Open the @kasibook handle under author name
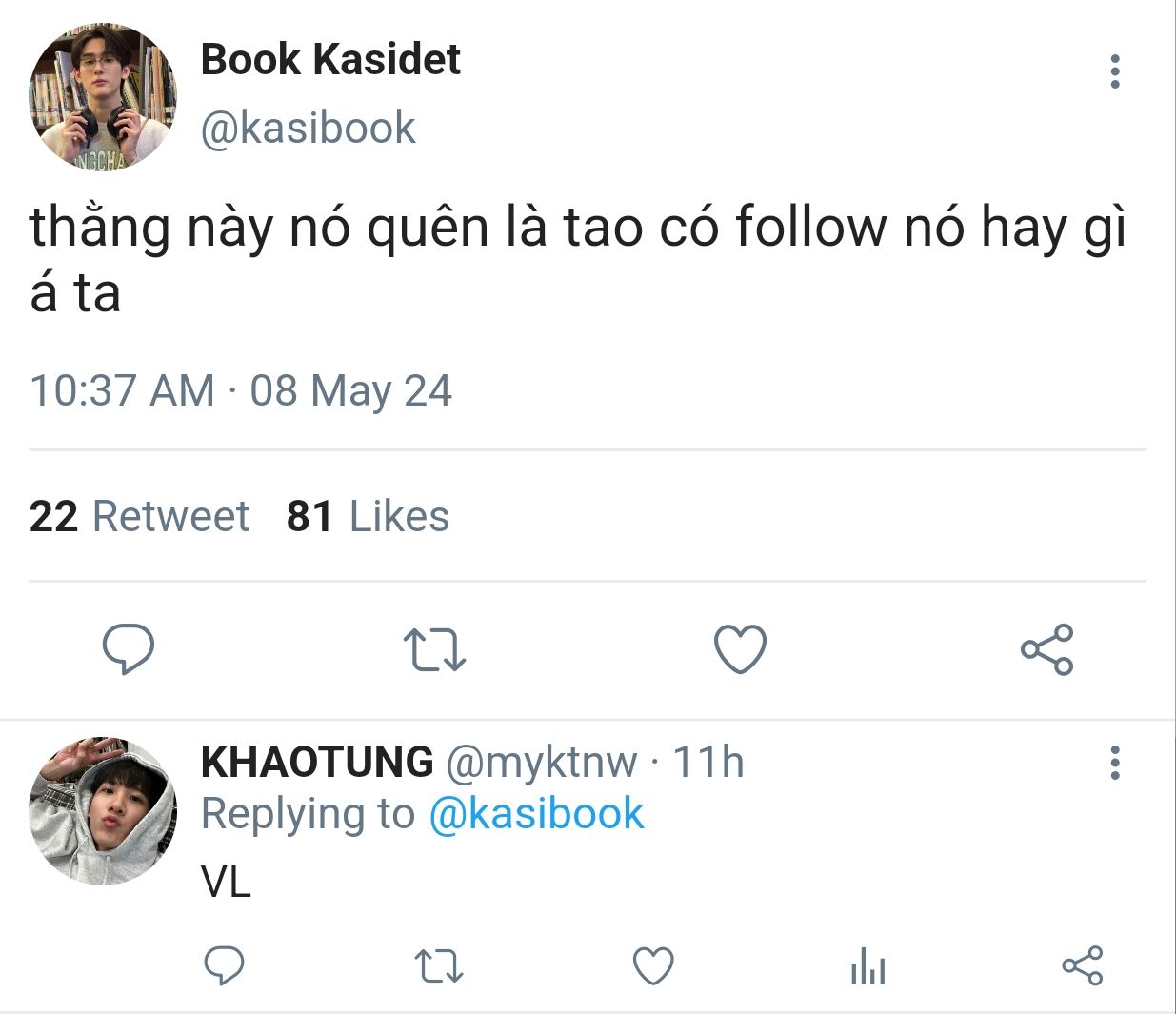1176x1014 pixels. [x=308, y=128]
